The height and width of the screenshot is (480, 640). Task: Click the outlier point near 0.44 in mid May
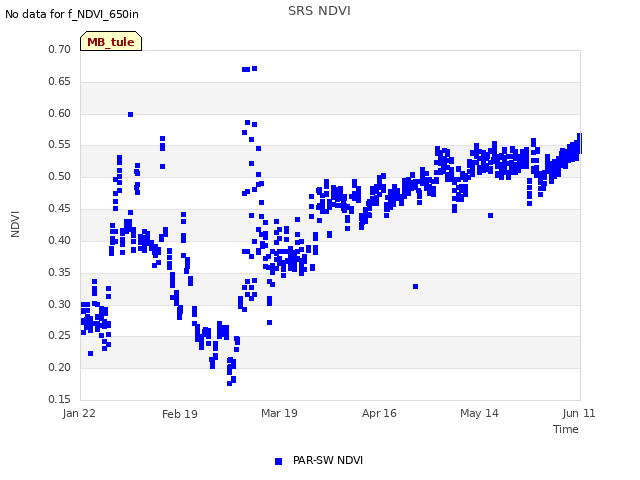[x=491, y=216]
